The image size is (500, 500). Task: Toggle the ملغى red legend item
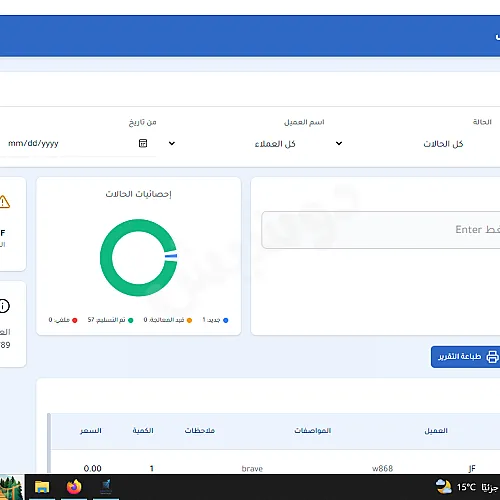pyautogui.click(x=63, y=320)
